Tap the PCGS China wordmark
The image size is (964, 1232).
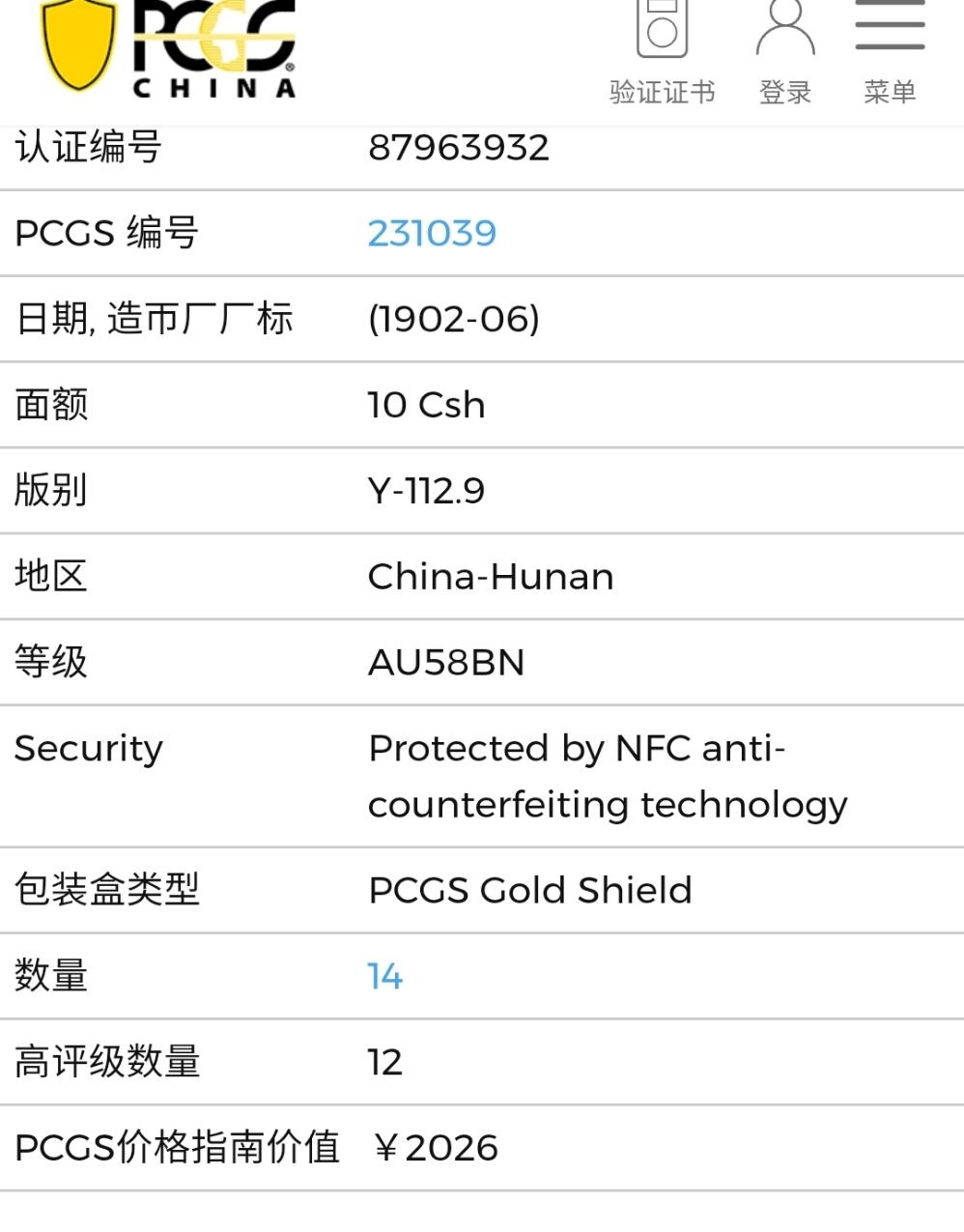[x=214, y=50]
